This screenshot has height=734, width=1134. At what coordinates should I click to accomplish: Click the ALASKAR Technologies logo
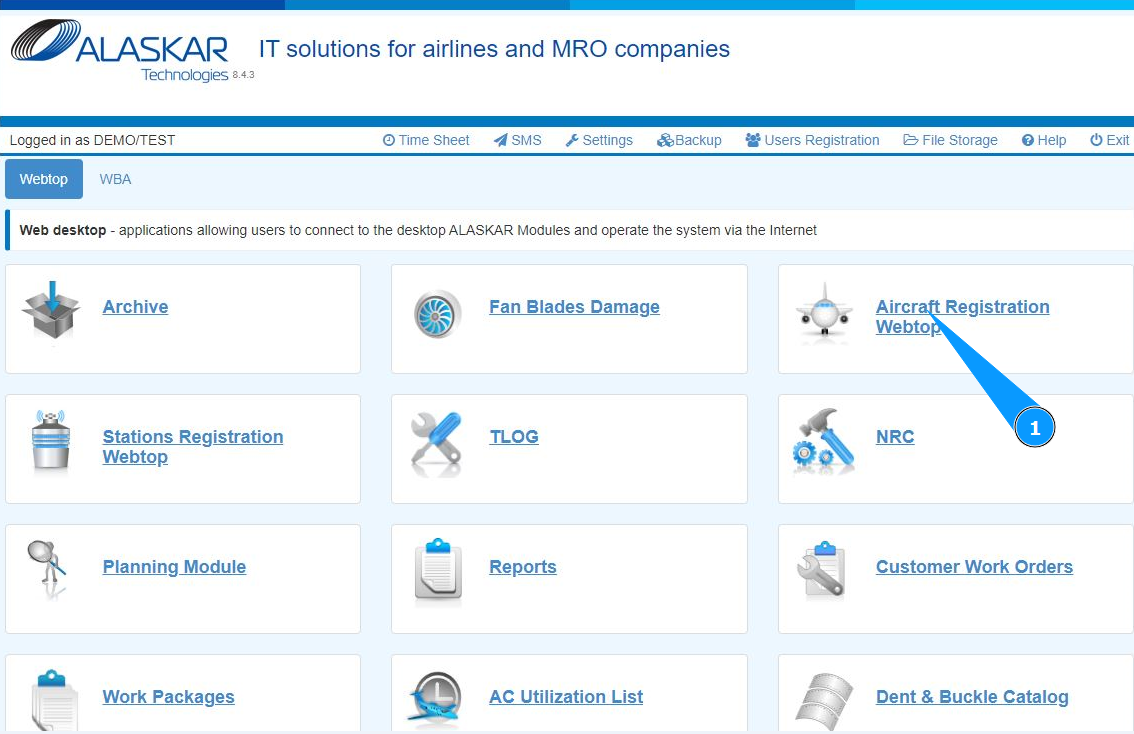click(x=119, y=50)
